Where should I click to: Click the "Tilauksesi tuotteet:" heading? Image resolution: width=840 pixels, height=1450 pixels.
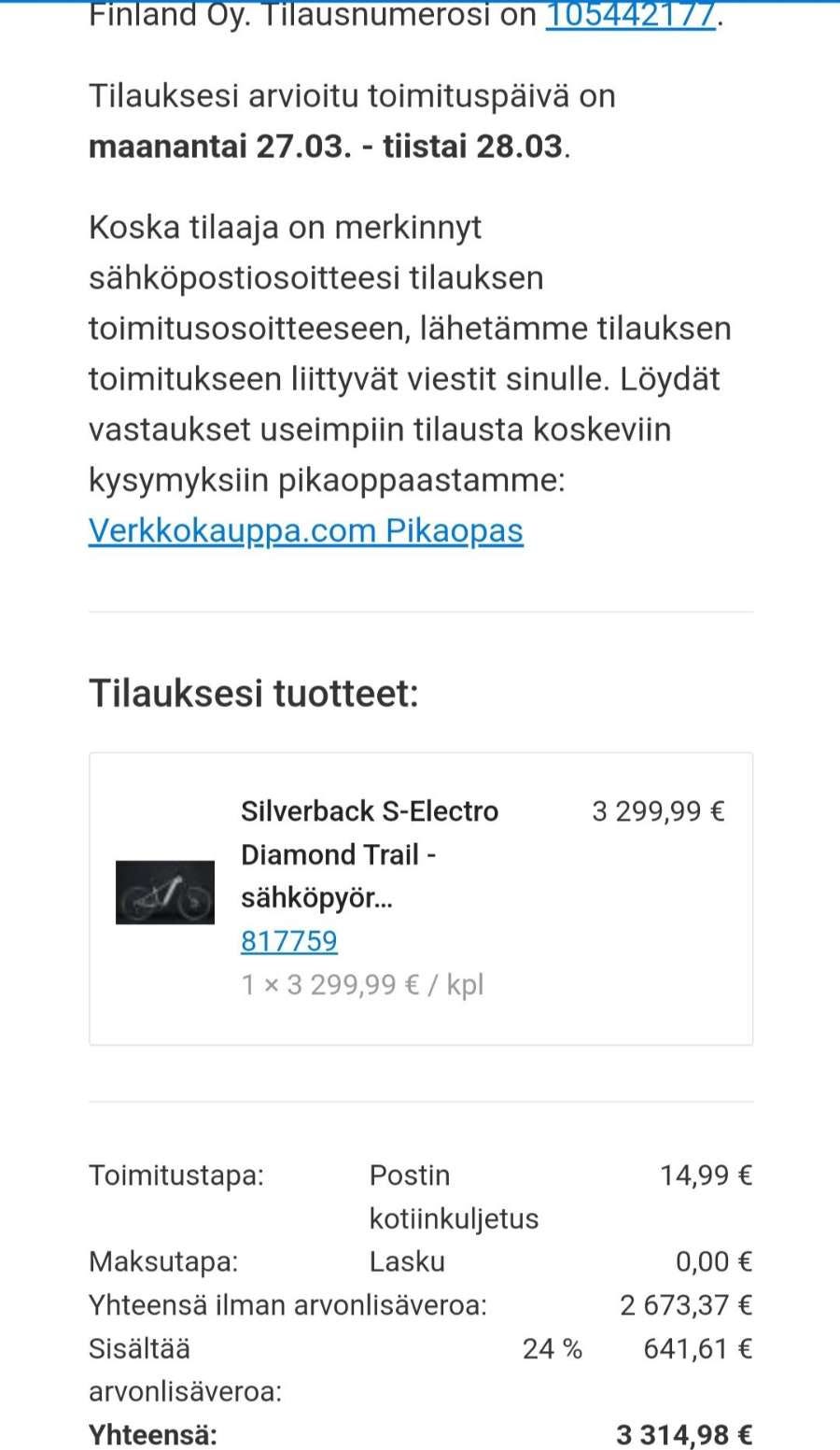pyautogui.click(x=253, y=694)
